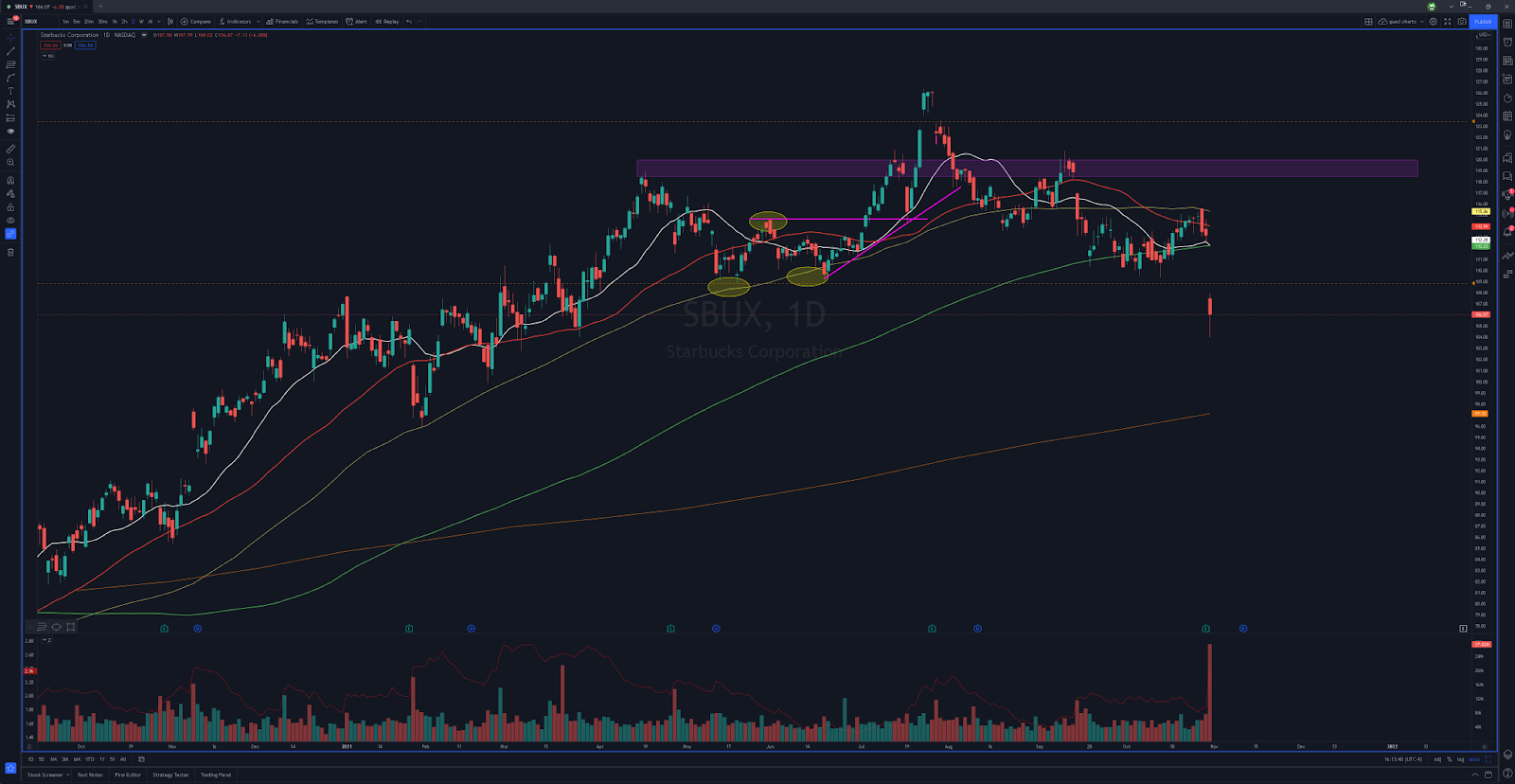
Task: Remove drawings with the trash icon
Action: (x=10, y=252)
